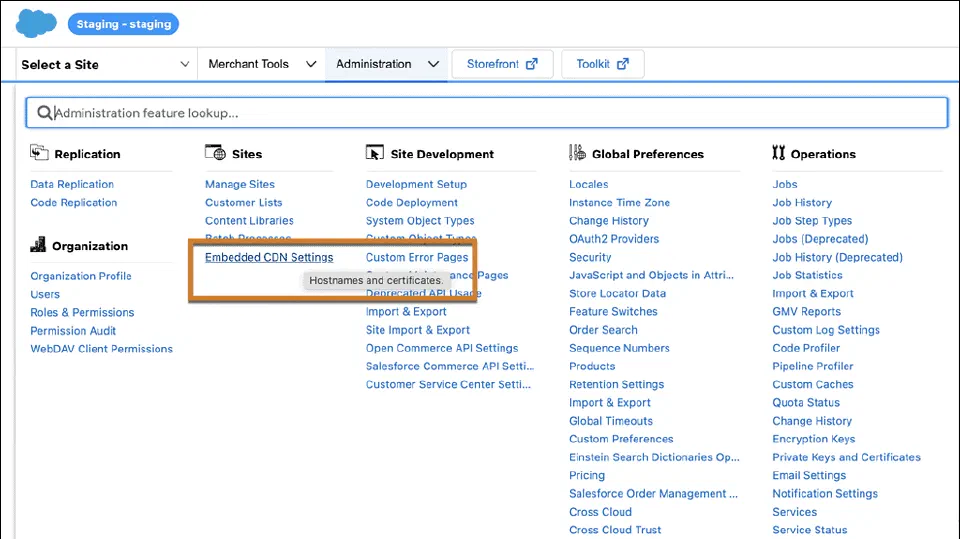Open Open Commerce API Settings
The width and height of the screenshot is (960, 539).
pos(442,348)
